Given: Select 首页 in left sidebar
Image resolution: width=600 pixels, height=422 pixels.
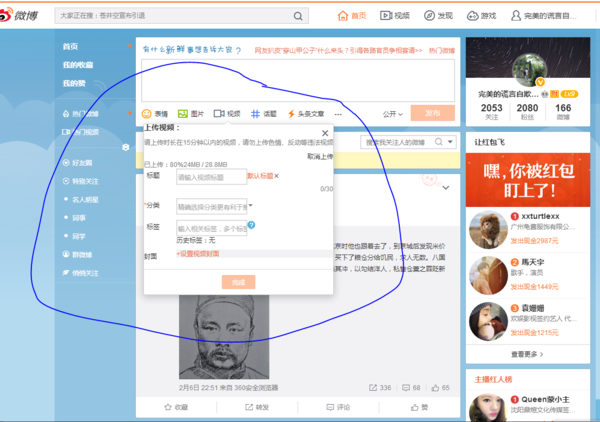Looking at the screenshot, I should (70, 46).
